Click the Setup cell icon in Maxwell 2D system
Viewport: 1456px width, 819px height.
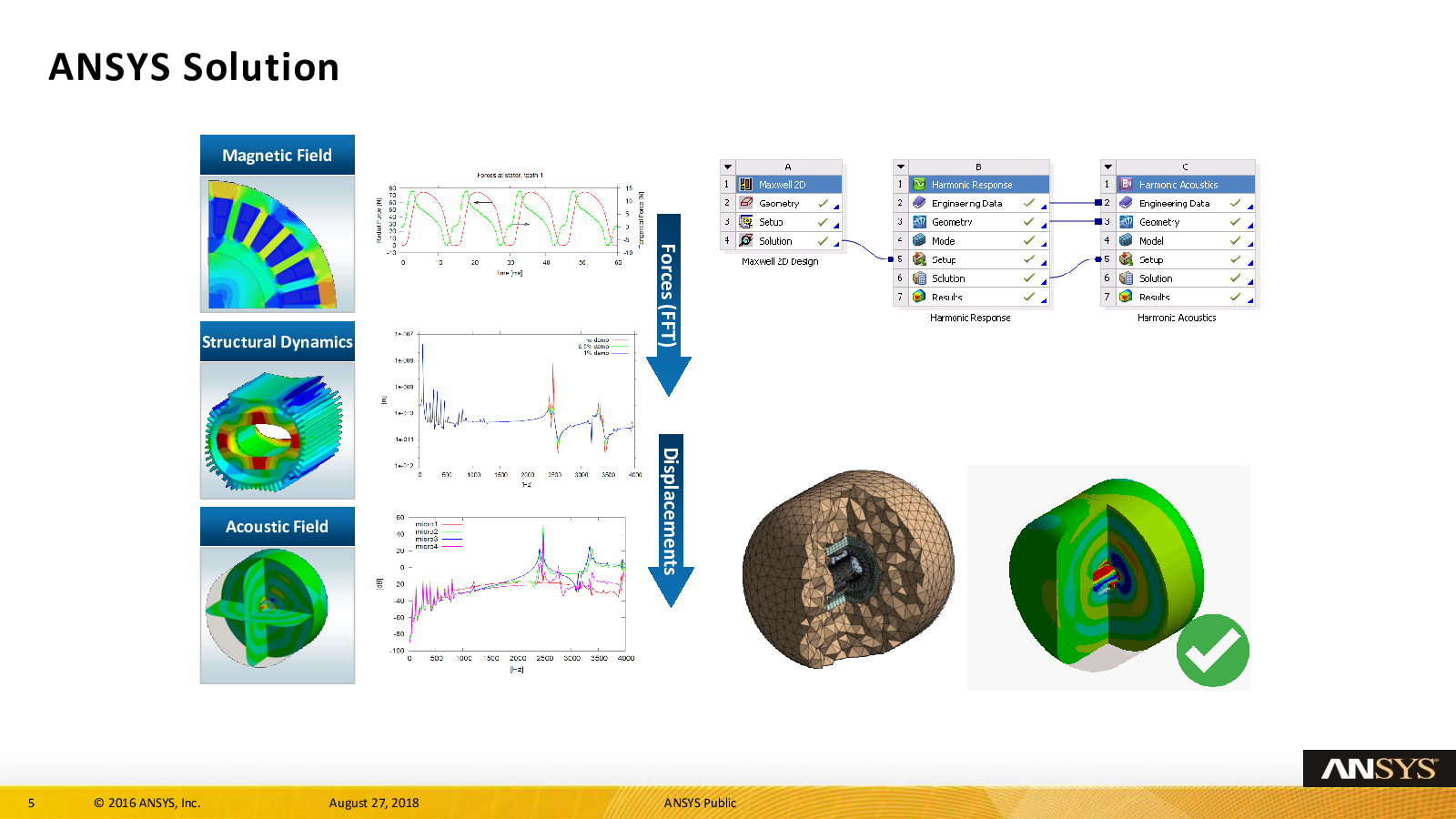(746, 222)
